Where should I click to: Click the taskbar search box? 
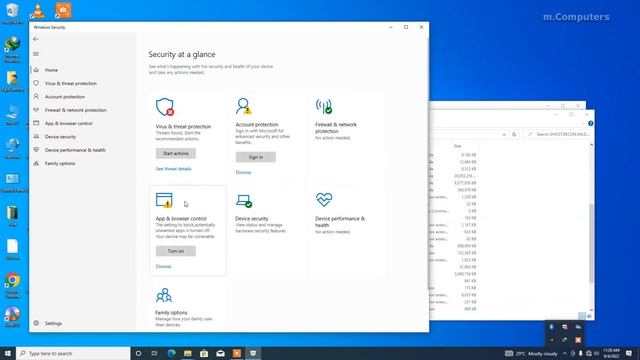[x=73, y=353]
